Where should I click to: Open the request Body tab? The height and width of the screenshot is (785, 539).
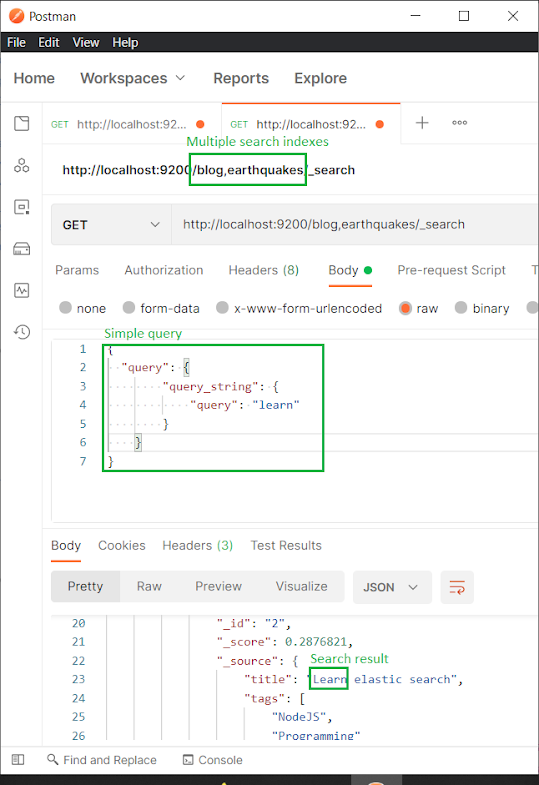[x=350, y=270]
